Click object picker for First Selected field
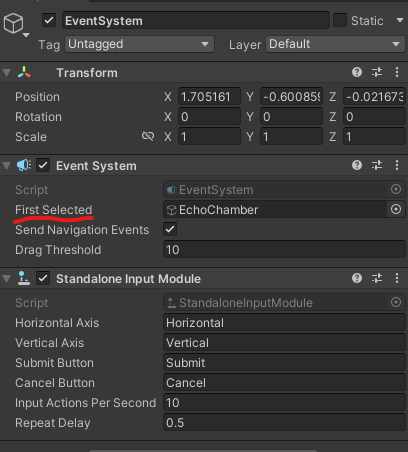This screenshot has height=452, width=408. (396, 209)
